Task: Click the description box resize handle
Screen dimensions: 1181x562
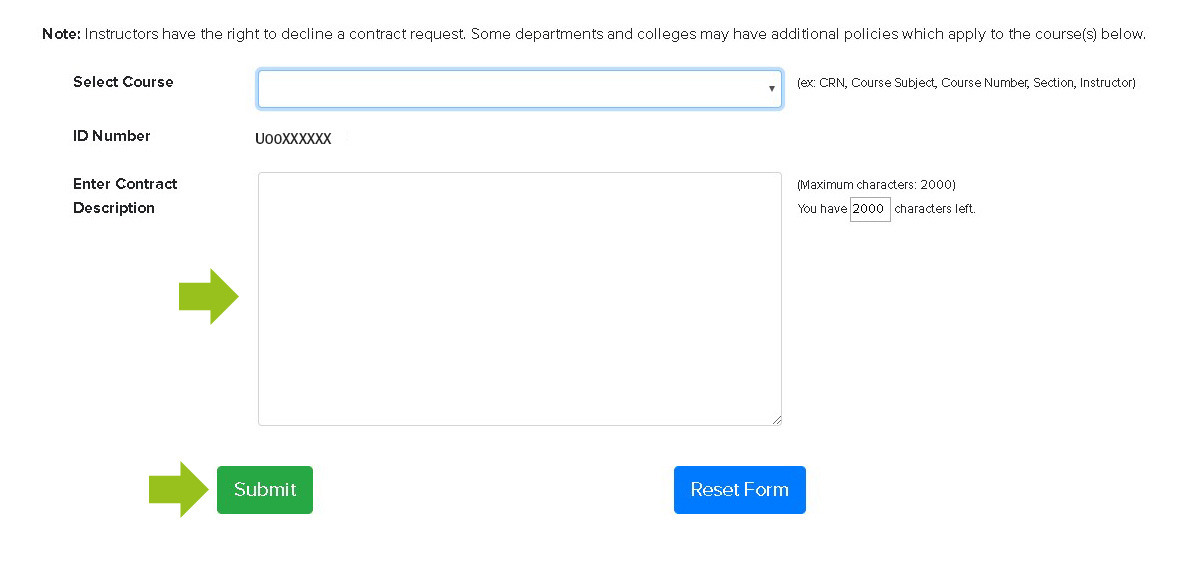Action: (x=775, y=420)
